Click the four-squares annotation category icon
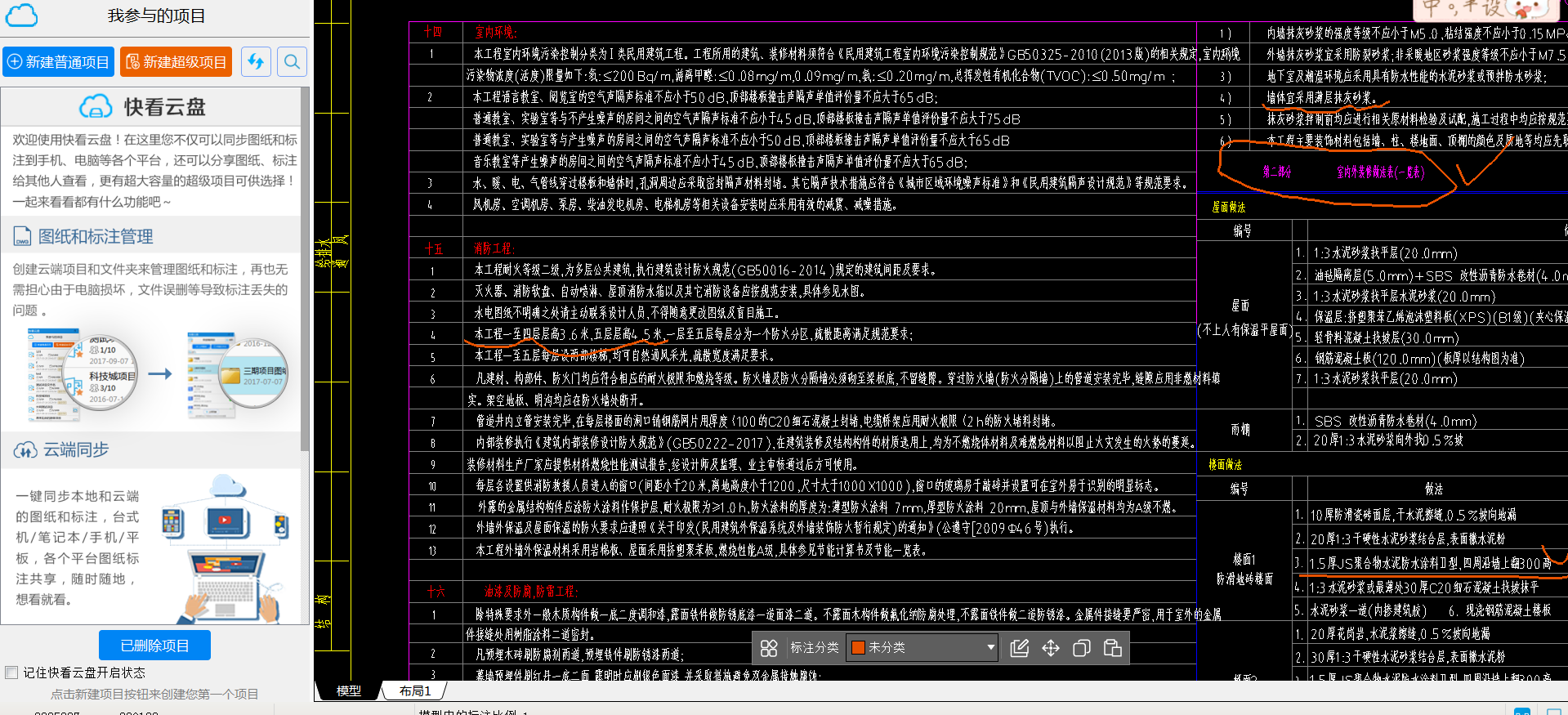The image size is (1568, 715). coord(769,648)
